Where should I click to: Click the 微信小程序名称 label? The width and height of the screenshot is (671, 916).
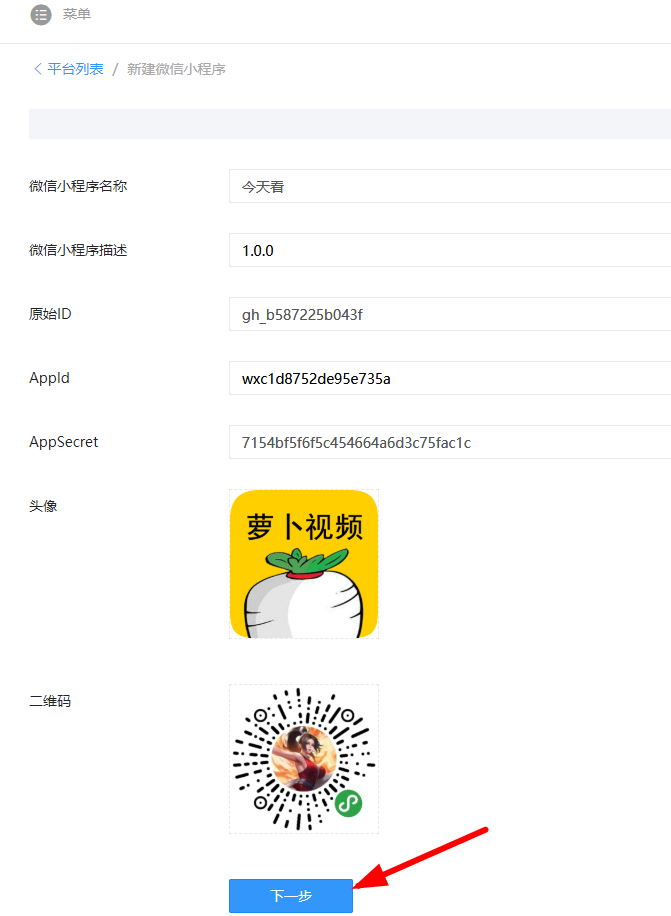(78, 186)
